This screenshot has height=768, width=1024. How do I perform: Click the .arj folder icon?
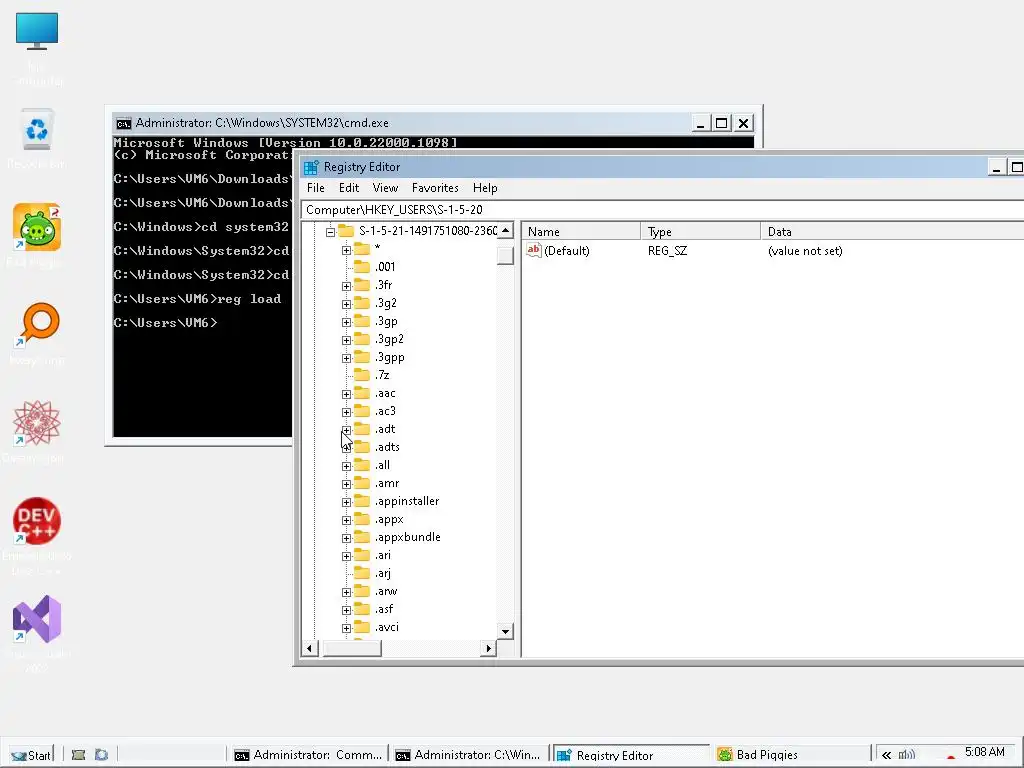[362, 573]
